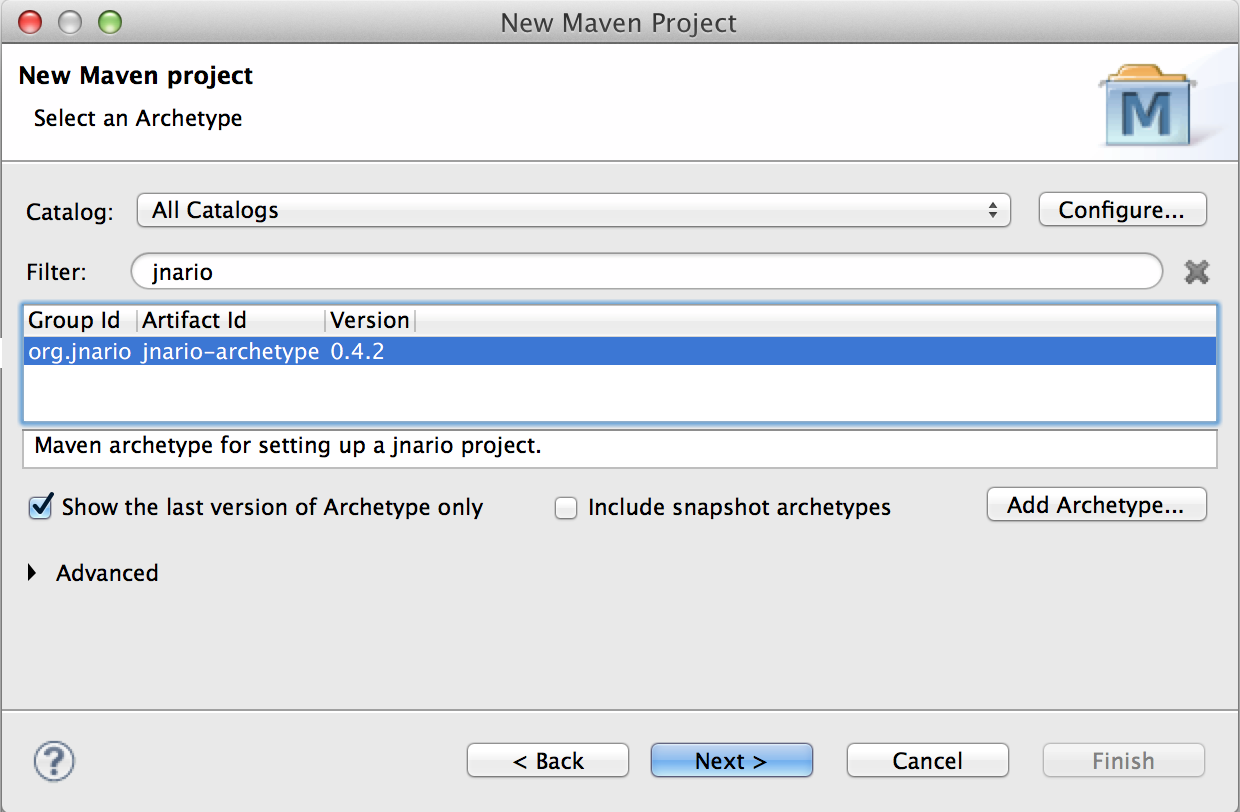Open help via the question mark icon
Image resolution: width=1240 pixels, height=812 pixels.
(x=54, y=760)
